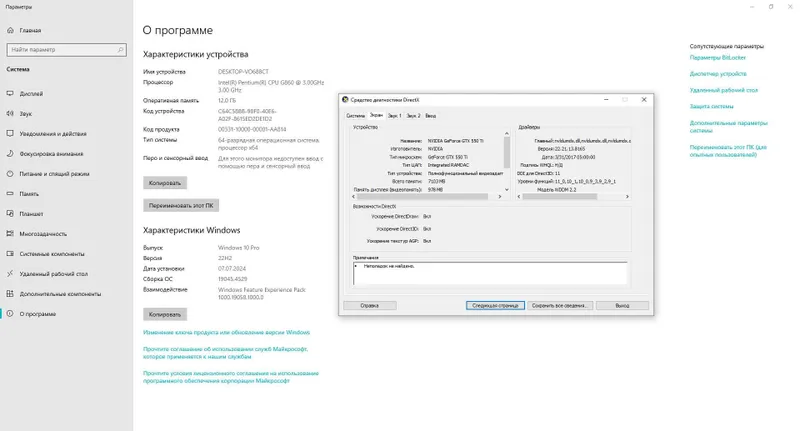The height and width of the screenshot is (431, 800).
Task: Open the Диспетчер устройств link
Action: 718,74
